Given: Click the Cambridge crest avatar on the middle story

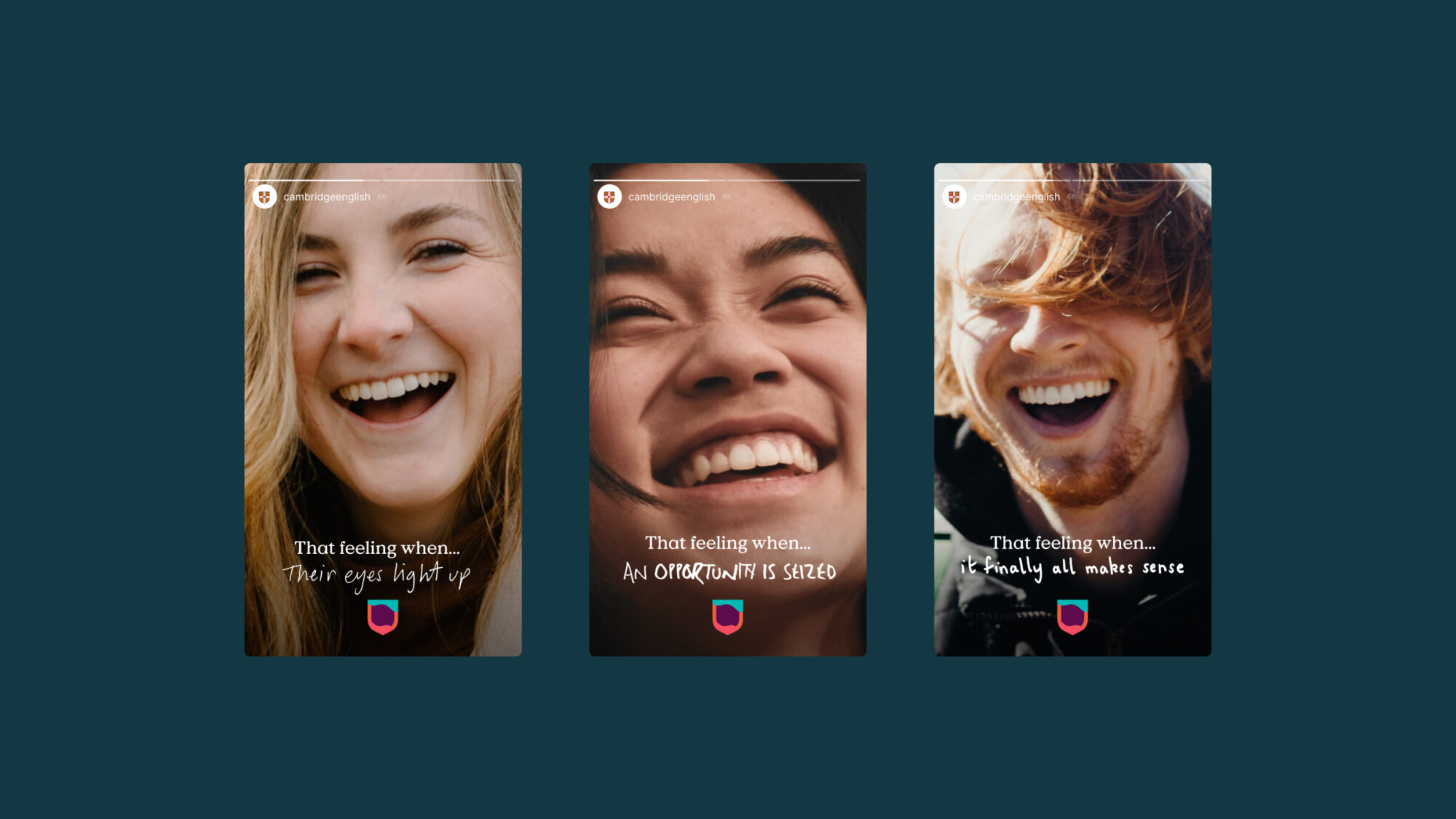Looking at the screenshot, I should (x=609, y=195).
